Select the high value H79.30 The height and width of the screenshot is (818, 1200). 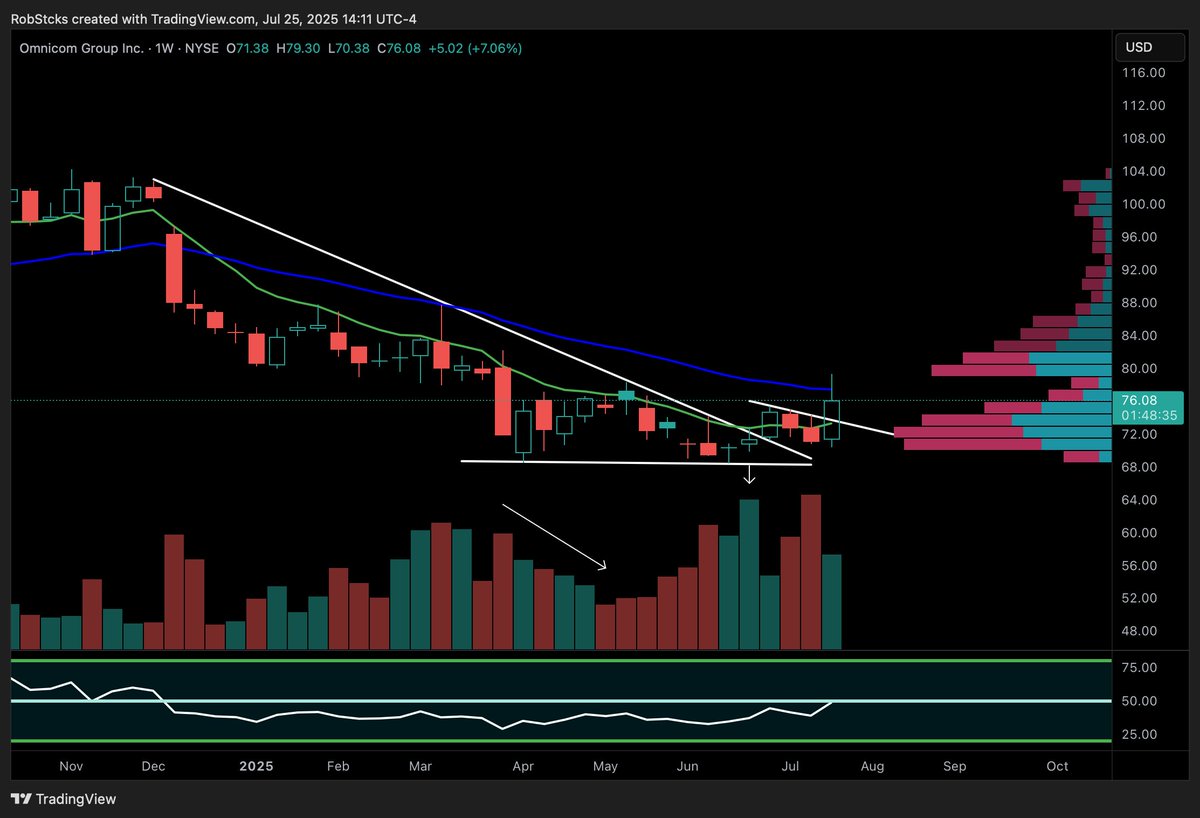[297, 48]
